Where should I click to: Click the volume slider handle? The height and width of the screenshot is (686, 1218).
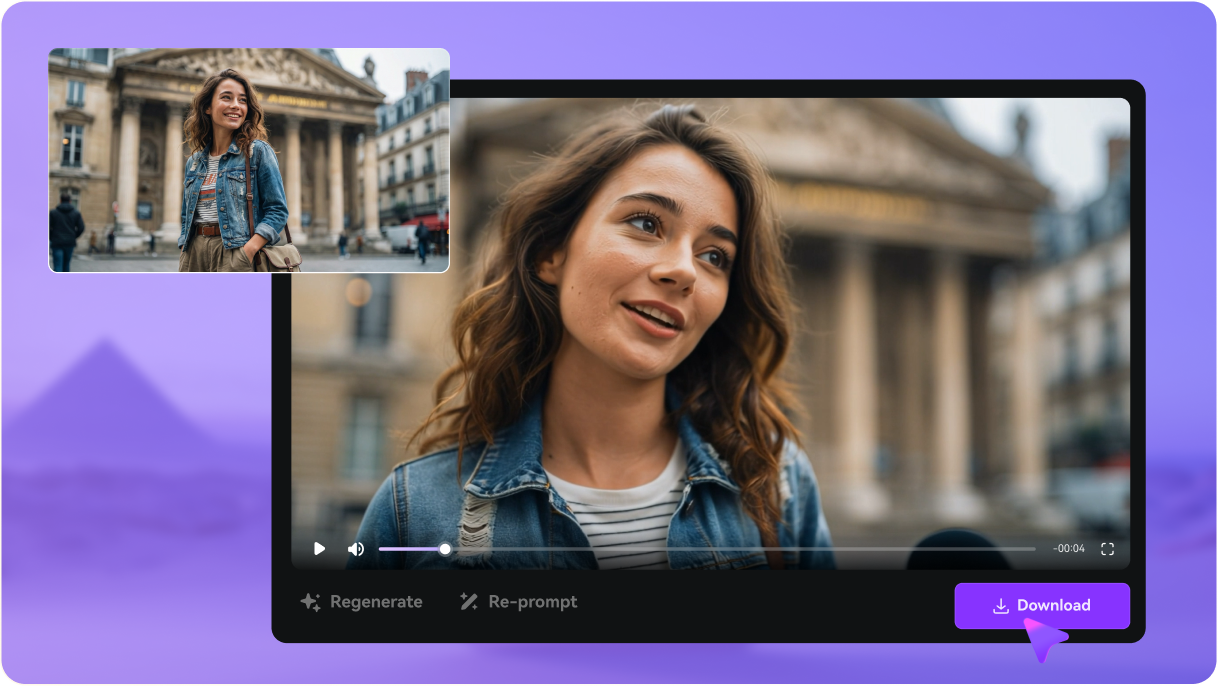443,548
